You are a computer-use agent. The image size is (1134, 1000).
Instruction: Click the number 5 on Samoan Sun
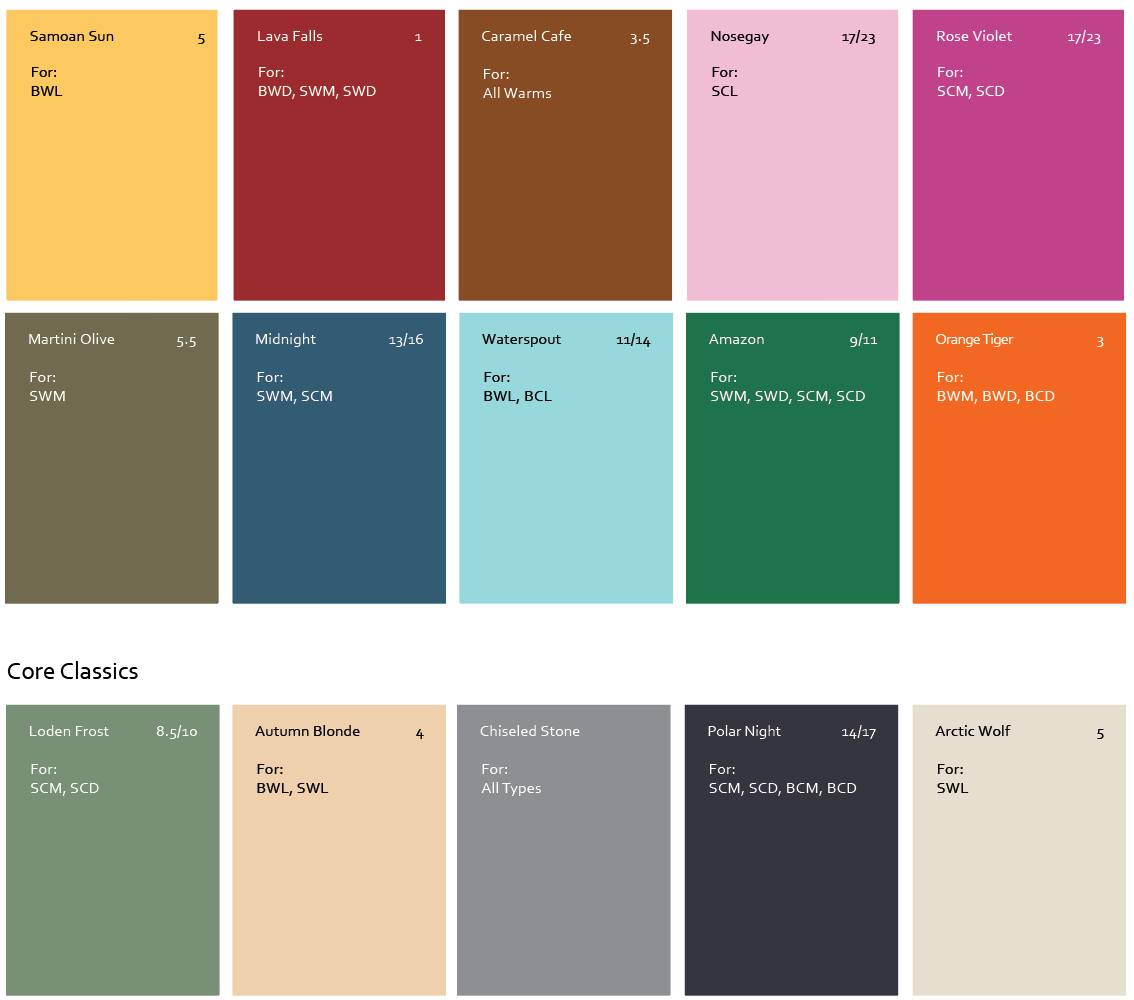[202, 39]
